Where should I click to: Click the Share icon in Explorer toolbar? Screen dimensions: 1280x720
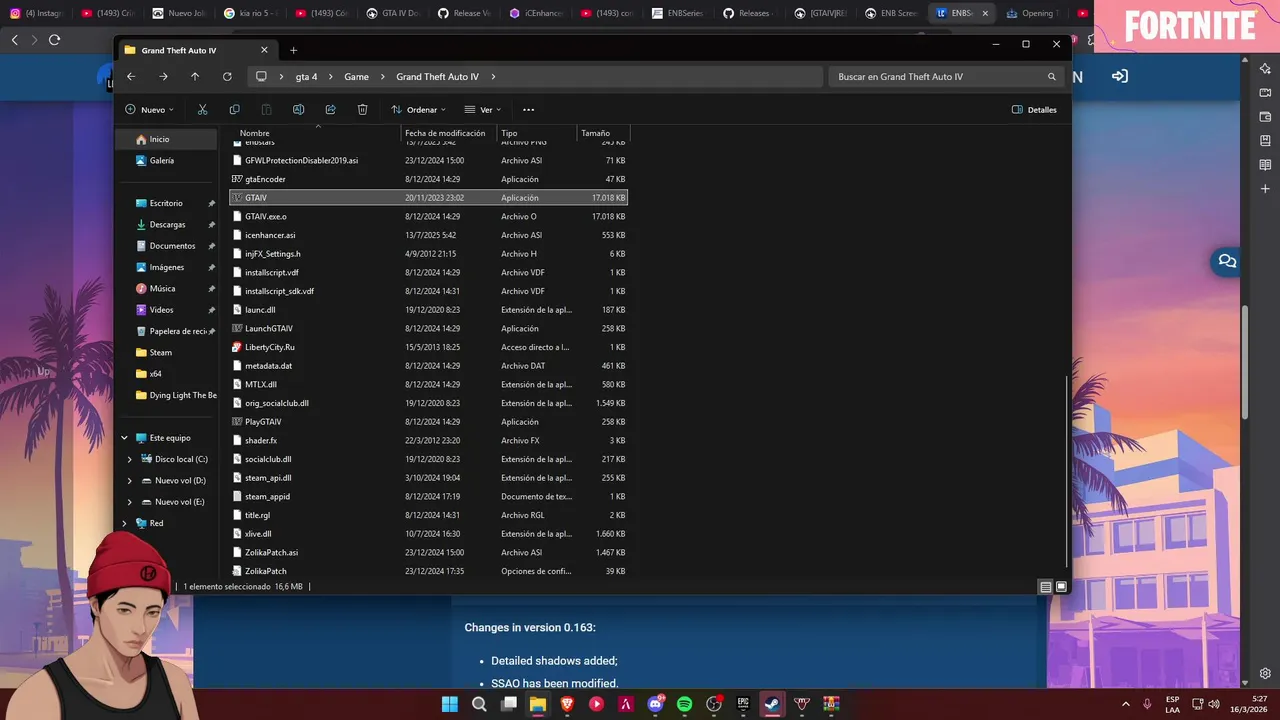(x=330, y=110)
